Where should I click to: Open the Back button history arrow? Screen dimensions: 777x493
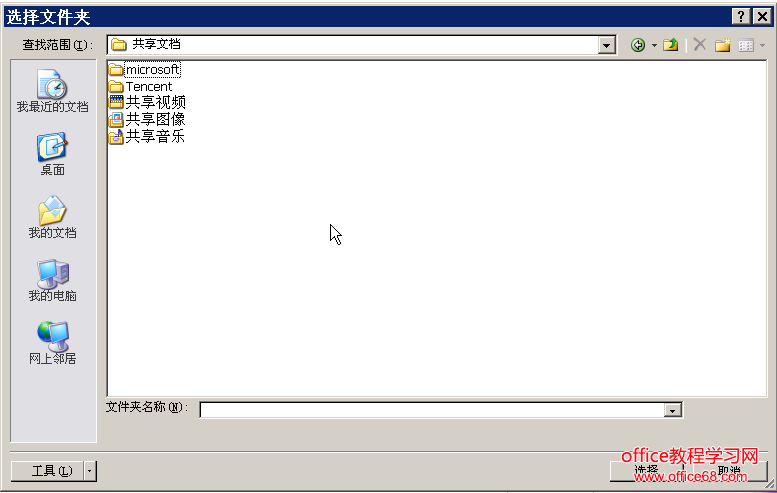point(654,45)
